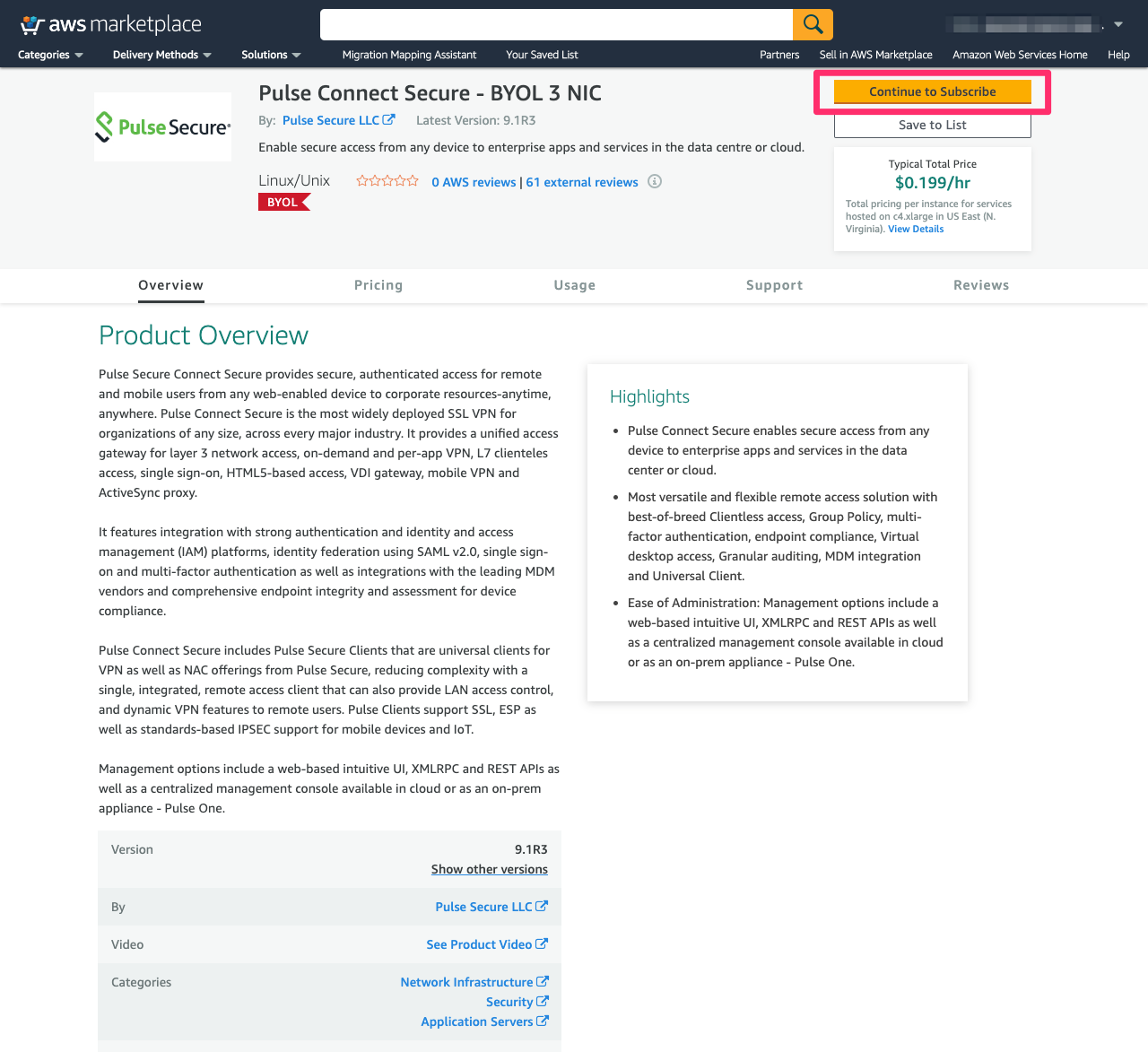Open the View Details link
The image size is (1148, 1052).
[915, 228]
